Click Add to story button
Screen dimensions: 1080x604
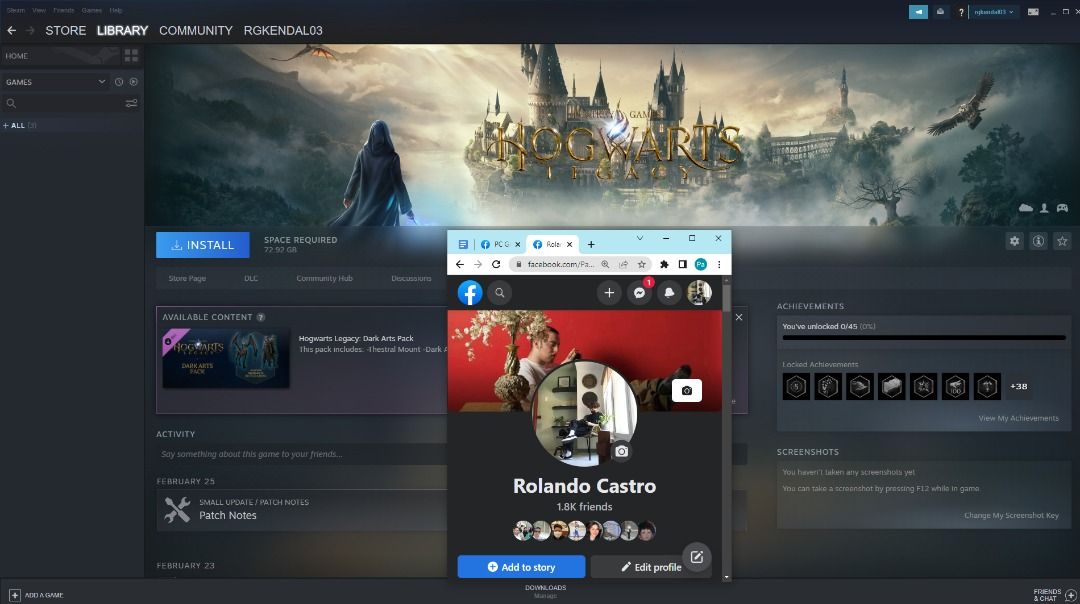pos(521,567)
